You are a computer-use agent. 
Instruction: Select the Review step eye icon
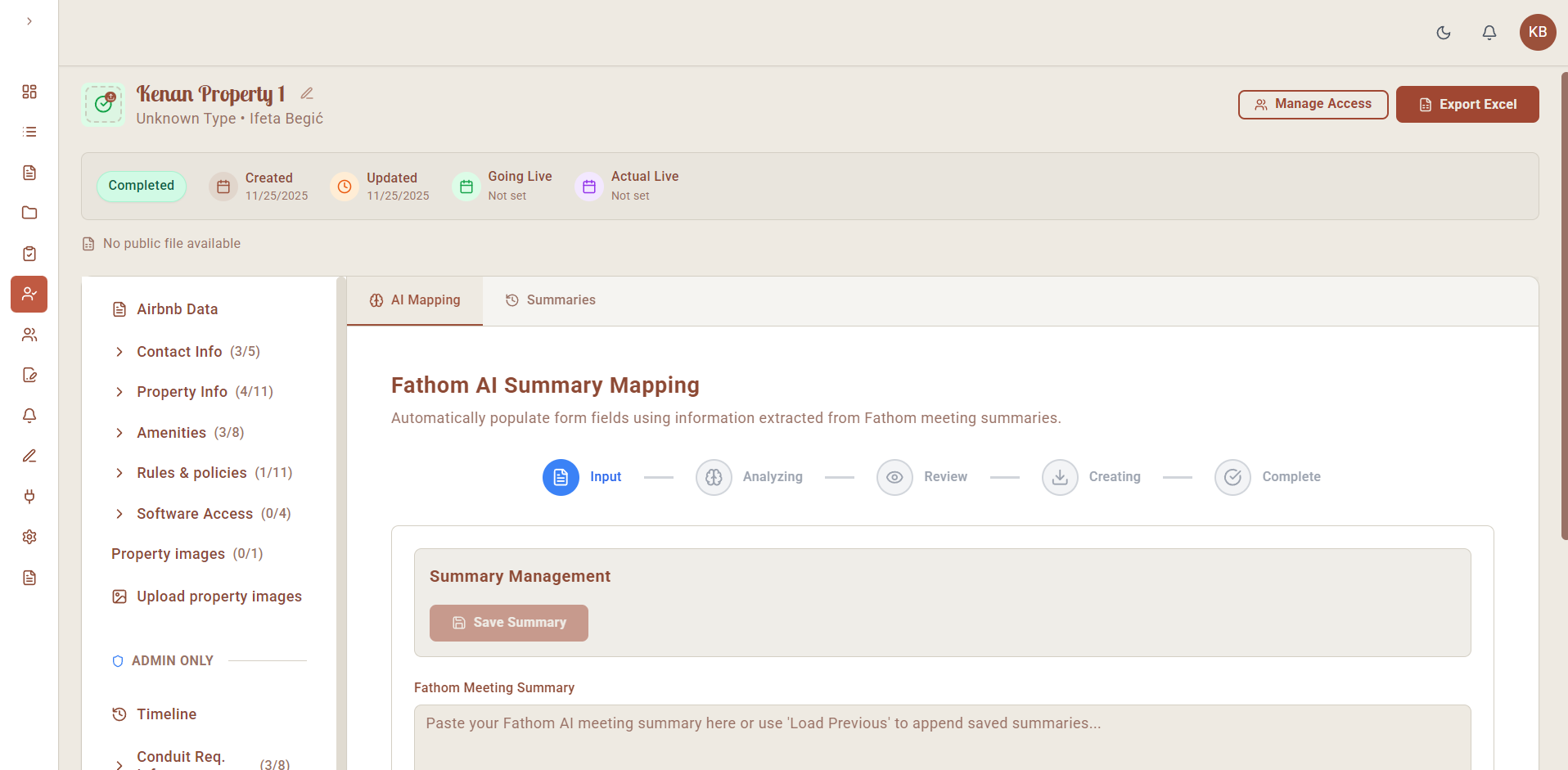pyautogui.click(x=894, y=477)
